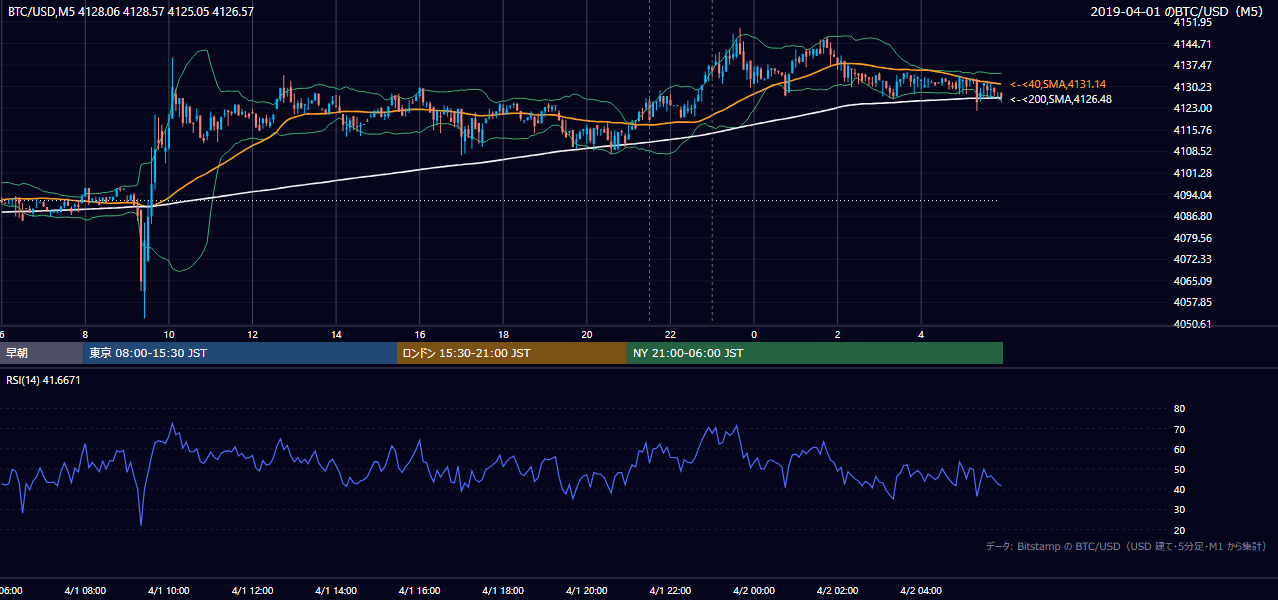
Task: Click the 4/1 22:00 time label
Action: [x=671, y=591]
